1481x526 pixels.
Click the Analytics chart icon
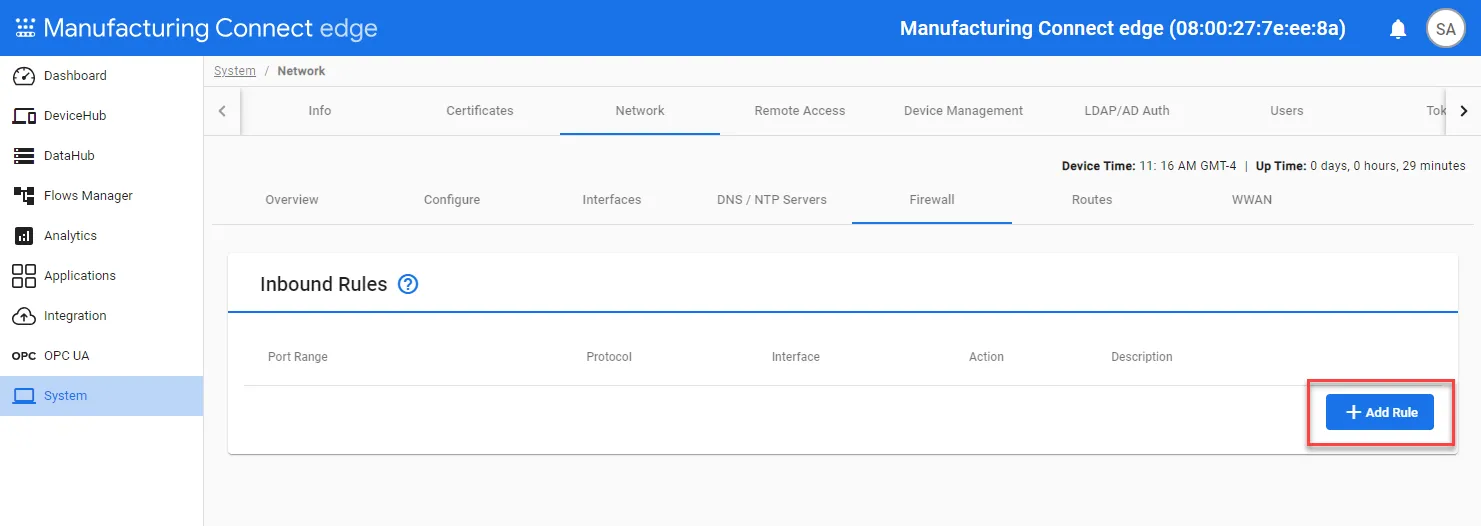coord(24,236)
